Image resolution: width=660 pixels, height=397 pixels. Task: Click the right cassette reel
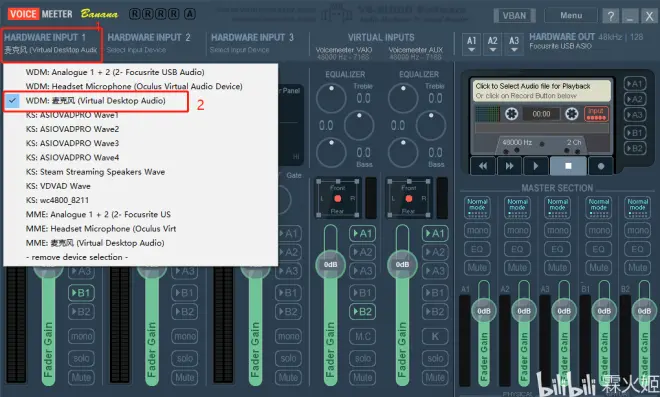coord(571,114)
